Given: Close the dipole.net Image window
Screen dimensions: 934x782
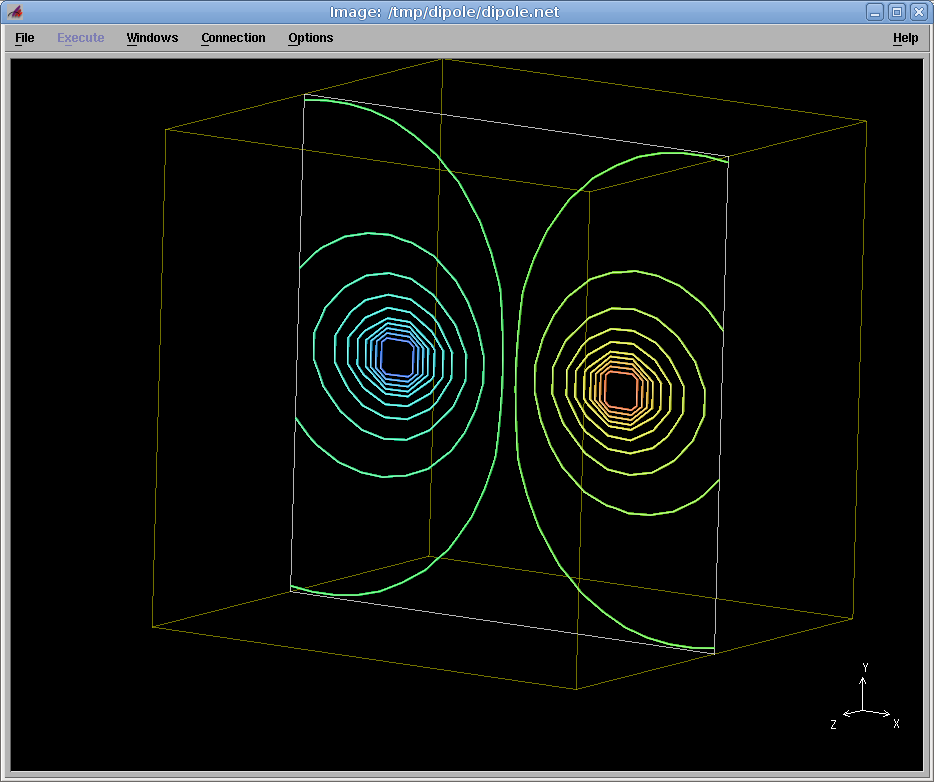Looking at the screenshot, I should [x=918, y=12].
